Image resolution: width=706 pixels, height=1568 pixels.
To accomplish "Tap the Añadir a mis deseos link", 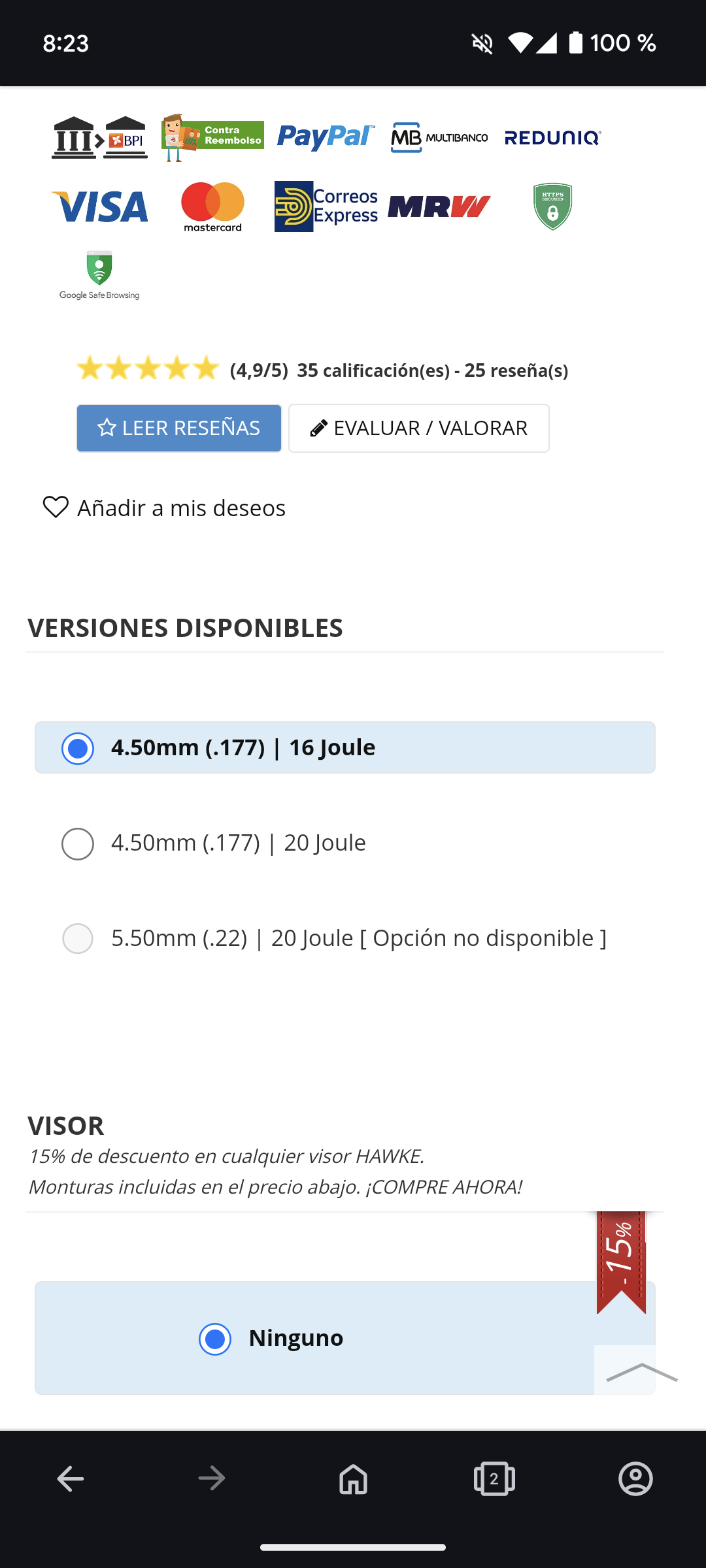I will pos(181,508).
